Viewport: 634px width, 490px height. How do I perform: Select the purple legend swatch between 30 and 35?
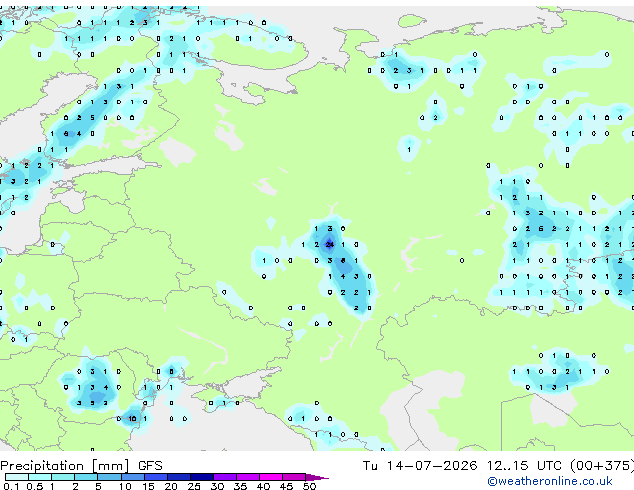pyautogui.click(x=225, y=477)
